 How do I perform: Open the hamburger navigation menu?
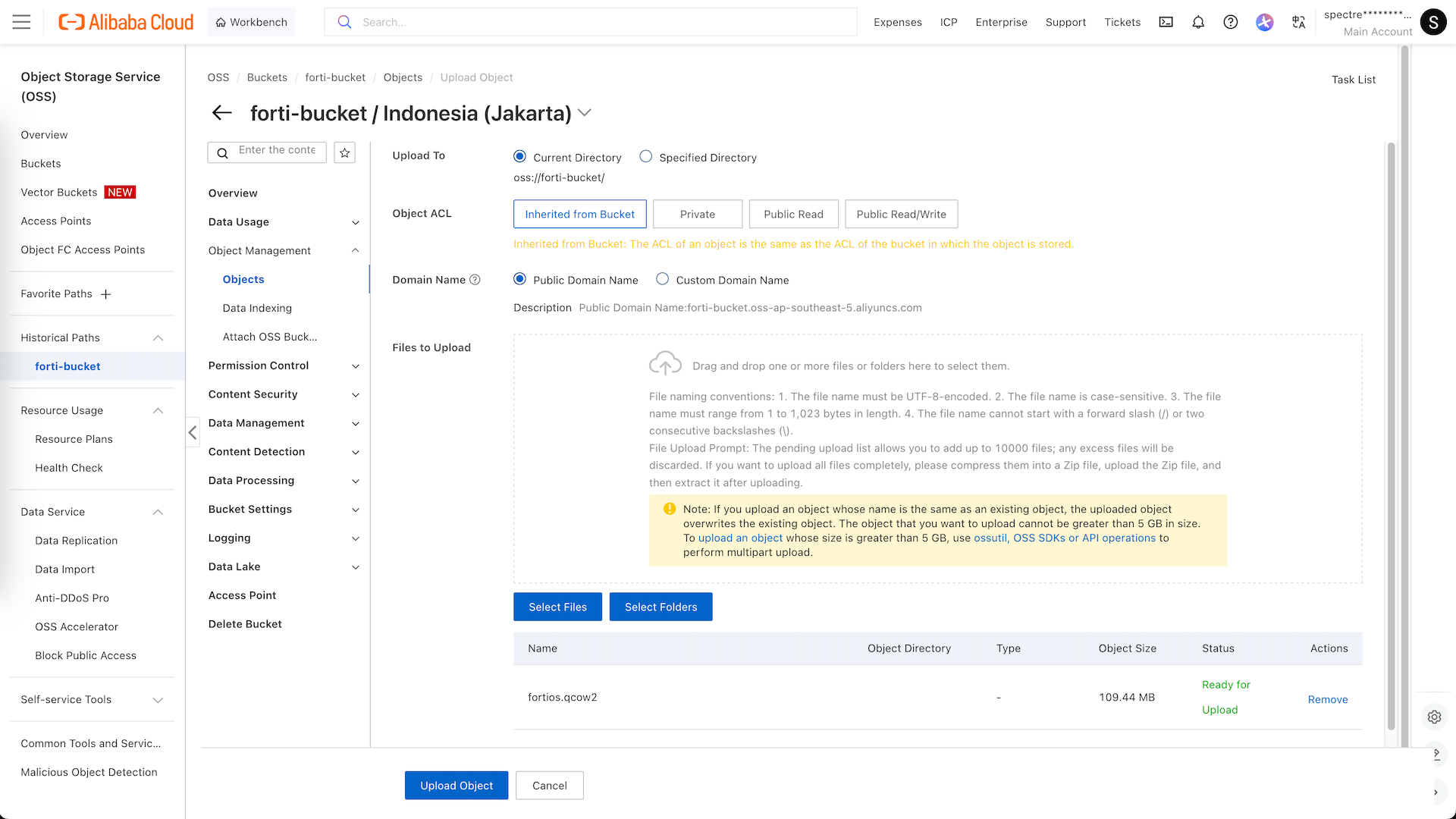click(x=22, y=22)
